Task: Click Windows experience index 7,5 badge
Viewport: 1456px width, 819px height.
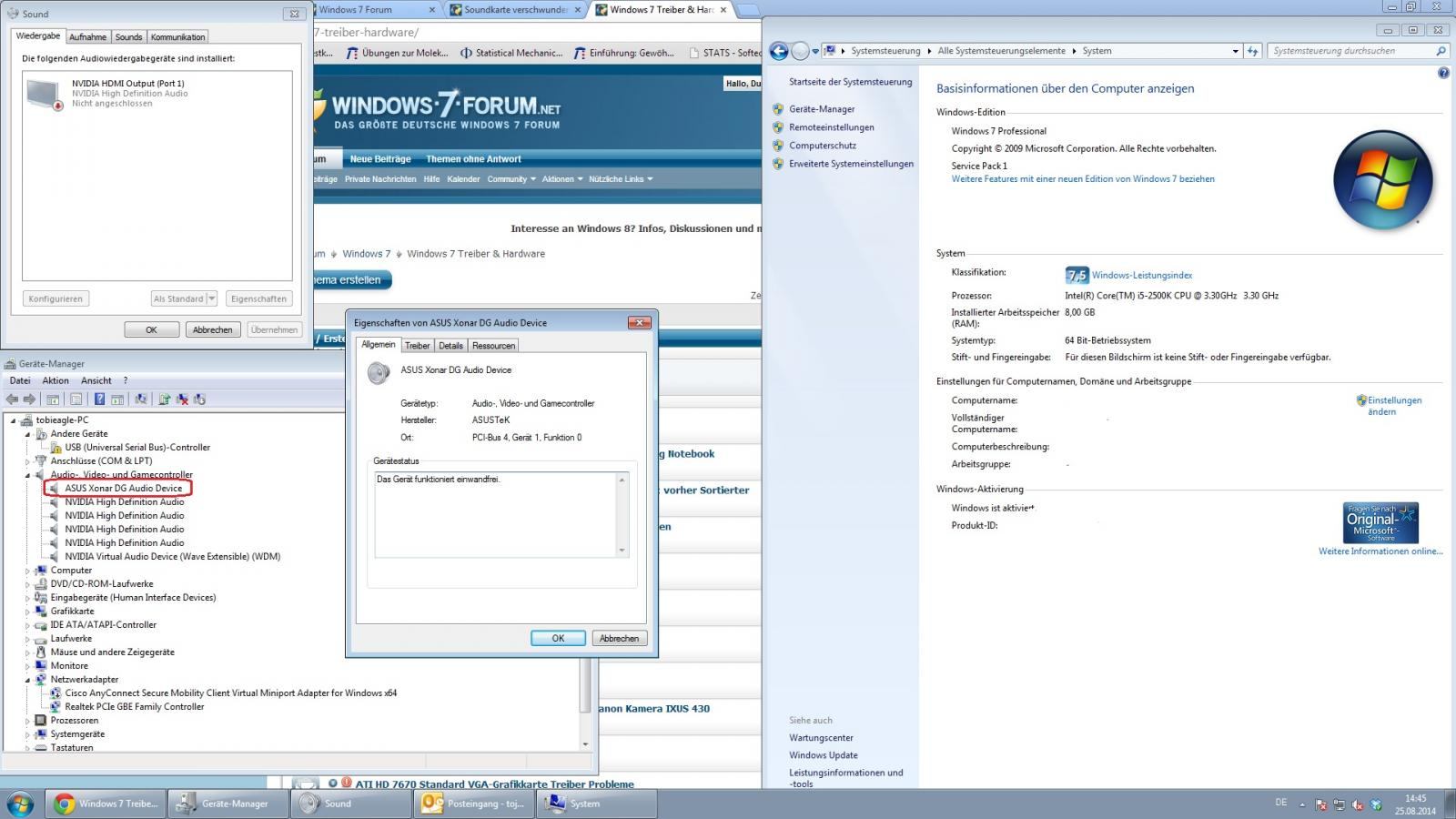Action: point(1077,275)
